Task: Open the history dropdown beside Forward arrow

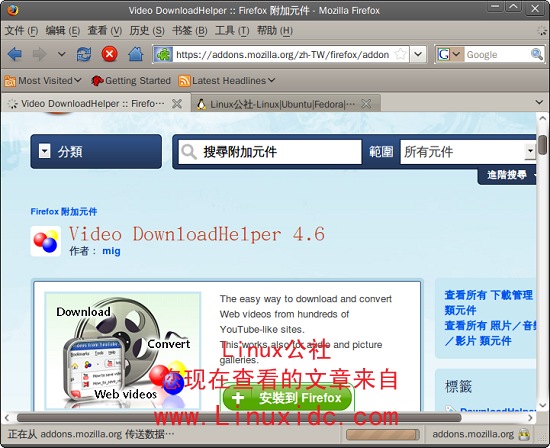Action: point(61,54)
